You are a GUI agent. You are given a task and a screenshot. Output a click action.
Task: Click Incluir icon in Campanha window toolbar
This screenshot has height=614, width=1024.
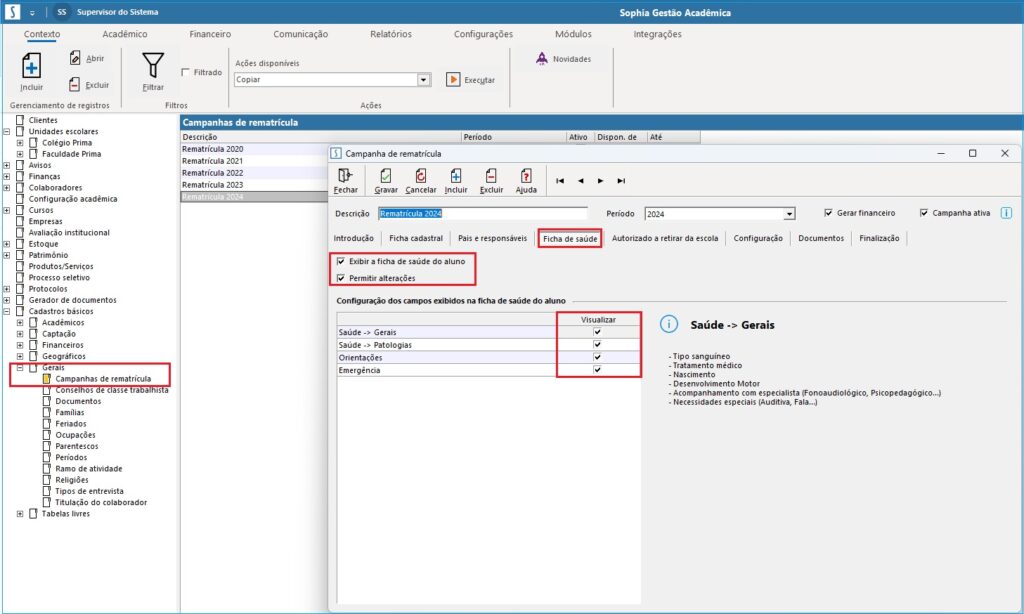pos(456,176)
